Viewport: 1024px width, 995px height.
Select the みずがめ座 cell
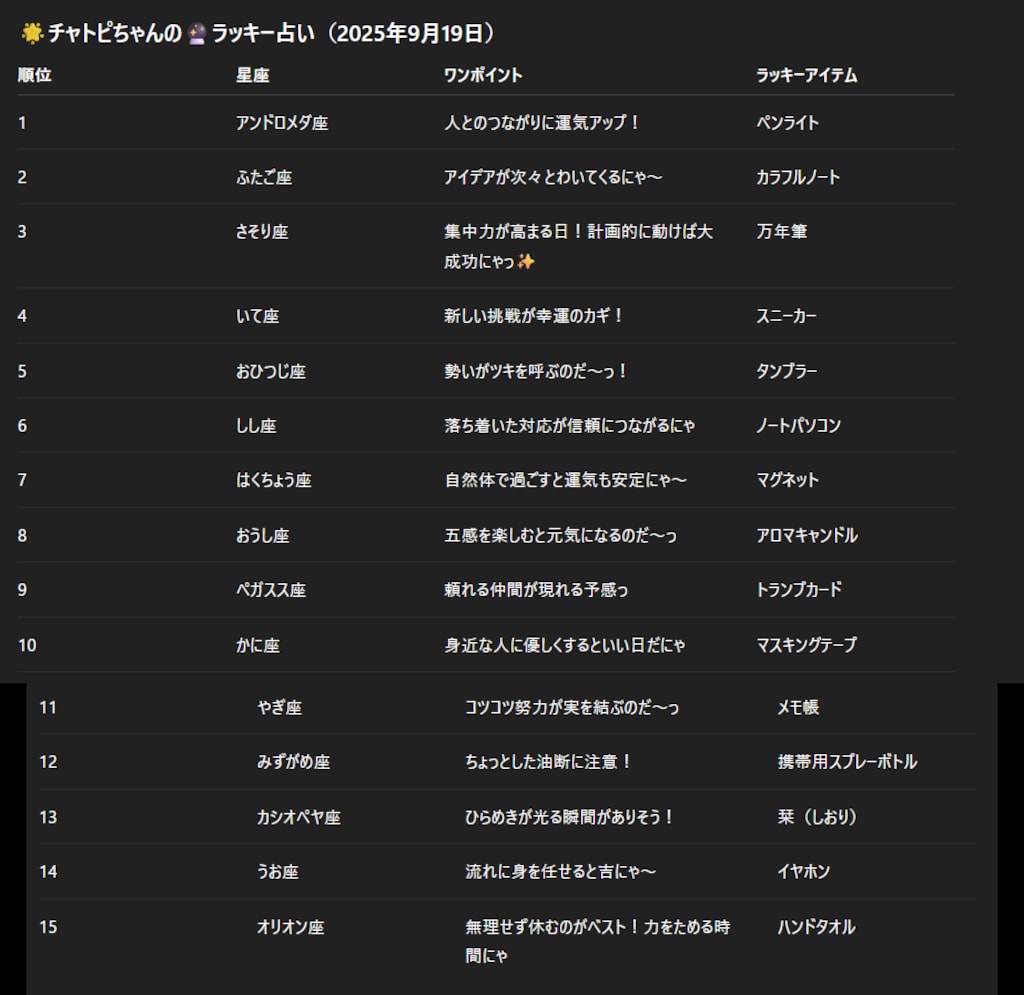pyautogui.click(x=293, y=762)
